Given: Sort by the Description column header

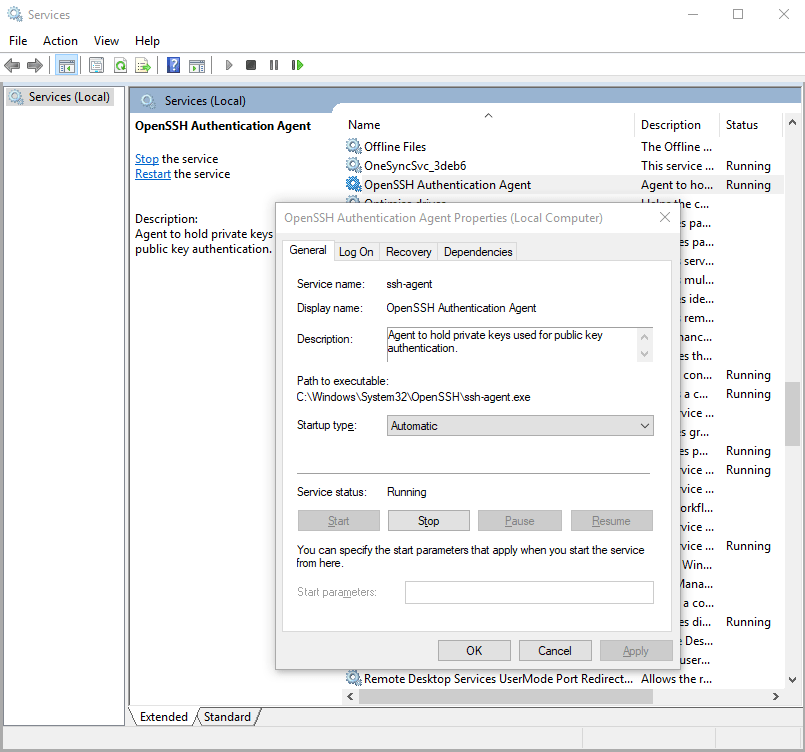Looking at the screenshot, I should tap(677, 125).
